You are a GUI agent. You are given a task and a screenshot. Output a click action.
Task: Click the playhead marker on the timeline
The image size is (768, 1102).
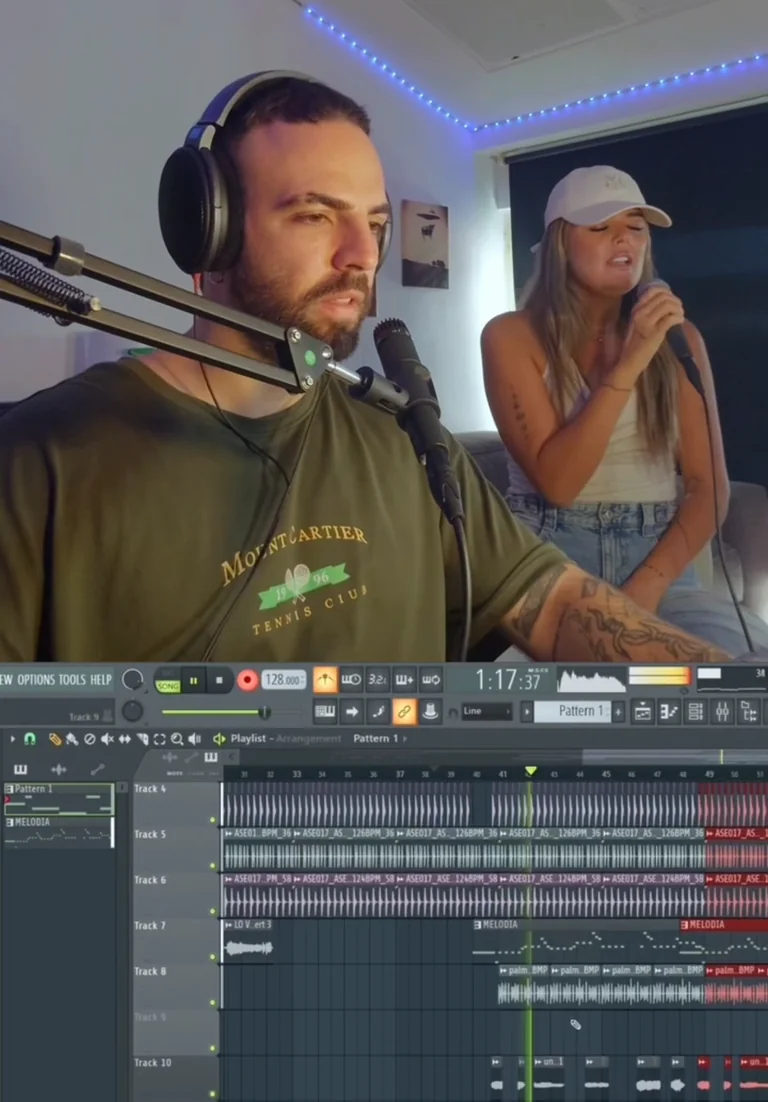pos(531,772)
